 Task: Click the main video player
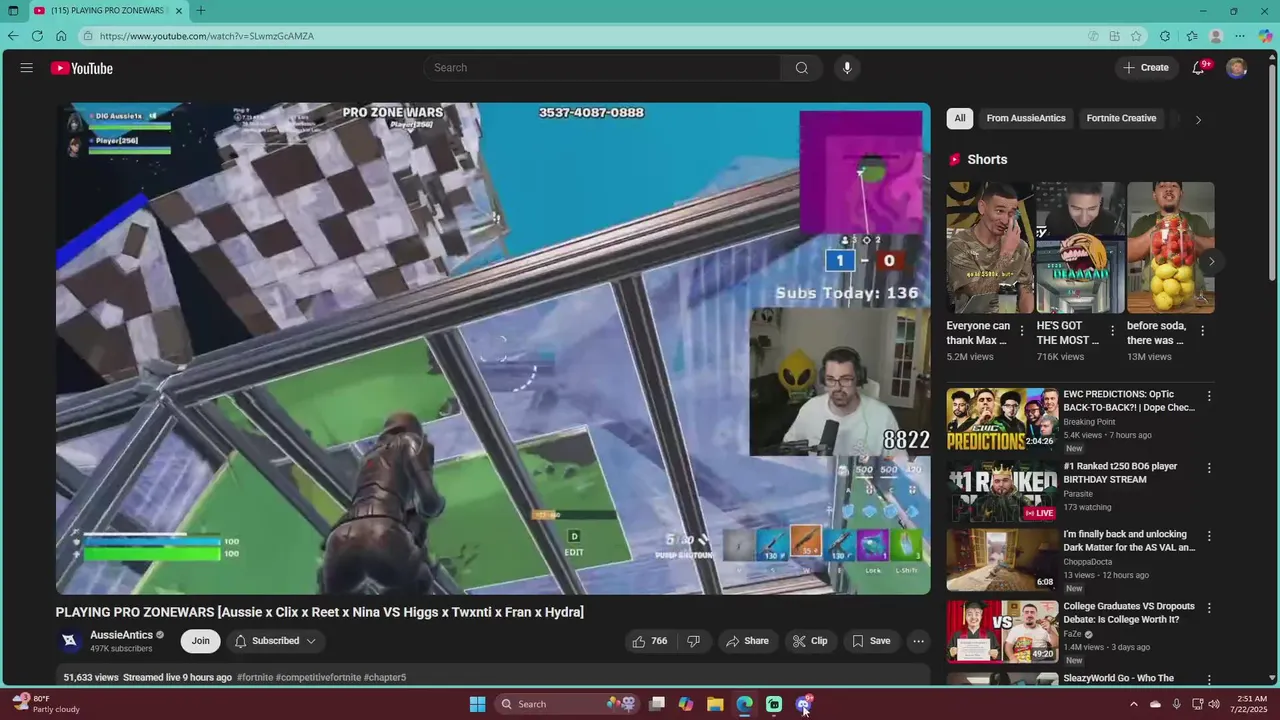493,349
